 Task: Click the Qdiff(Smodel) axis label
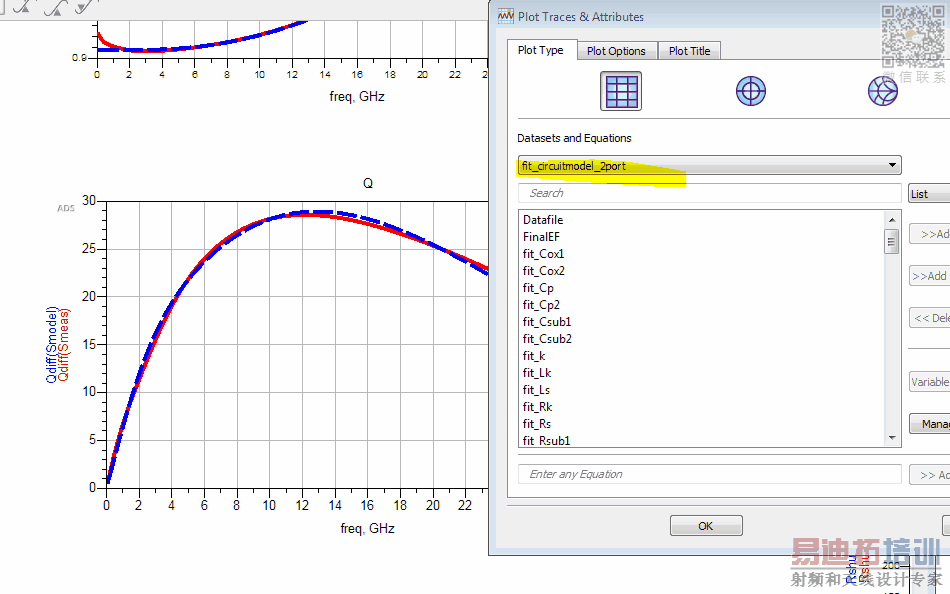tap(51, 344)
